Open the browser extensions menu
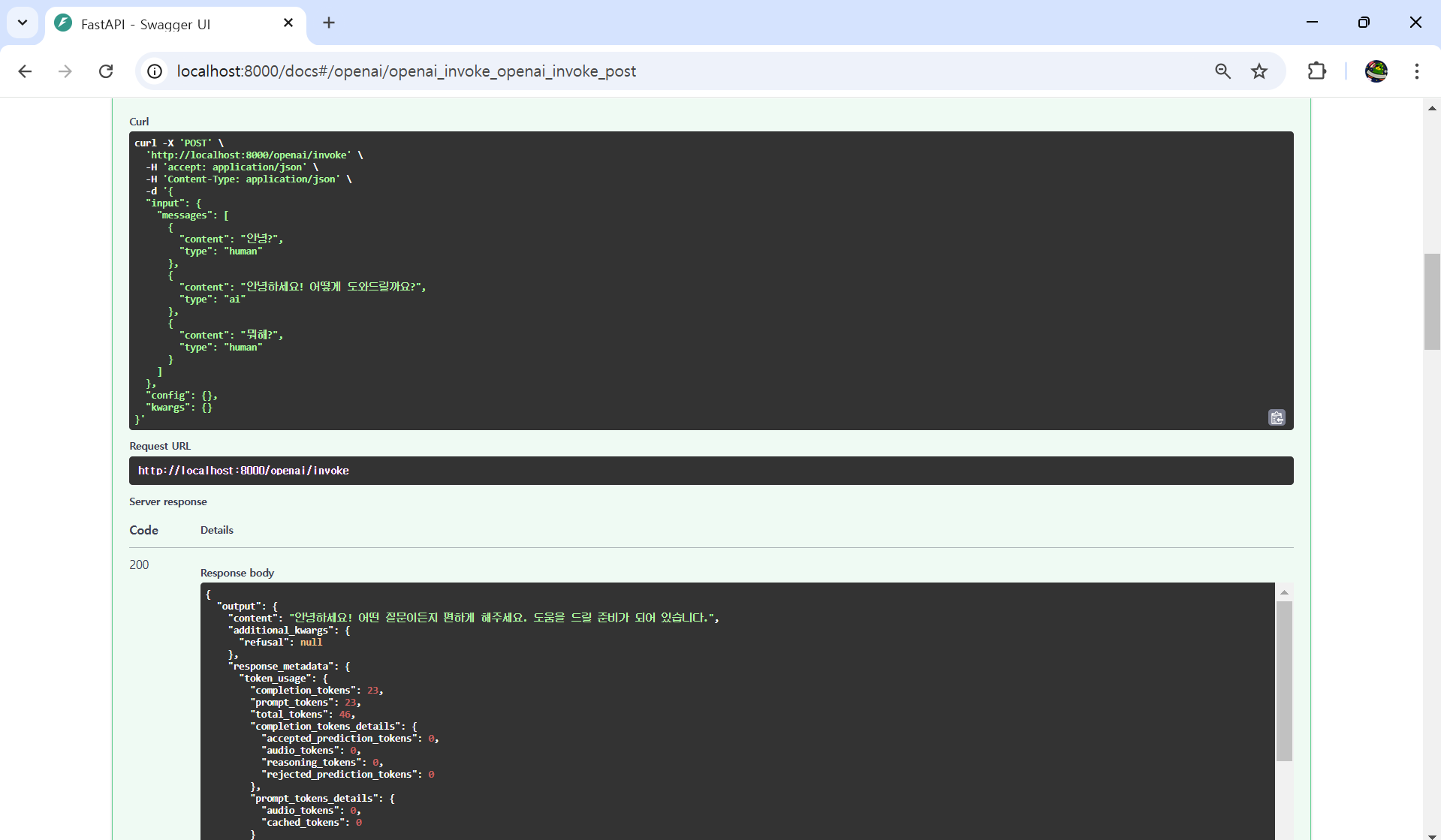Image resolution: width=1441 pixels, height=840 pixels. pos(1317,71)
